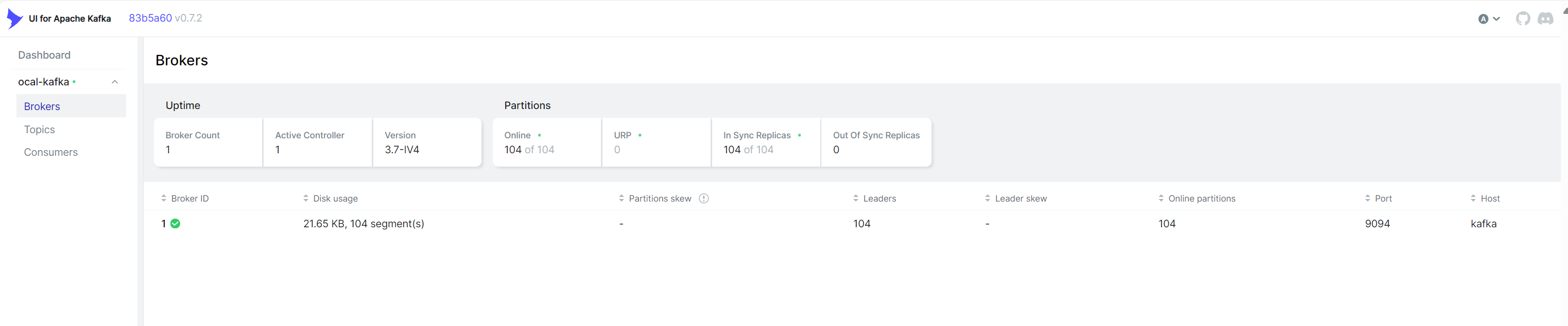
Task: Sort by Leader skew column
Action: coord(1020,198)
